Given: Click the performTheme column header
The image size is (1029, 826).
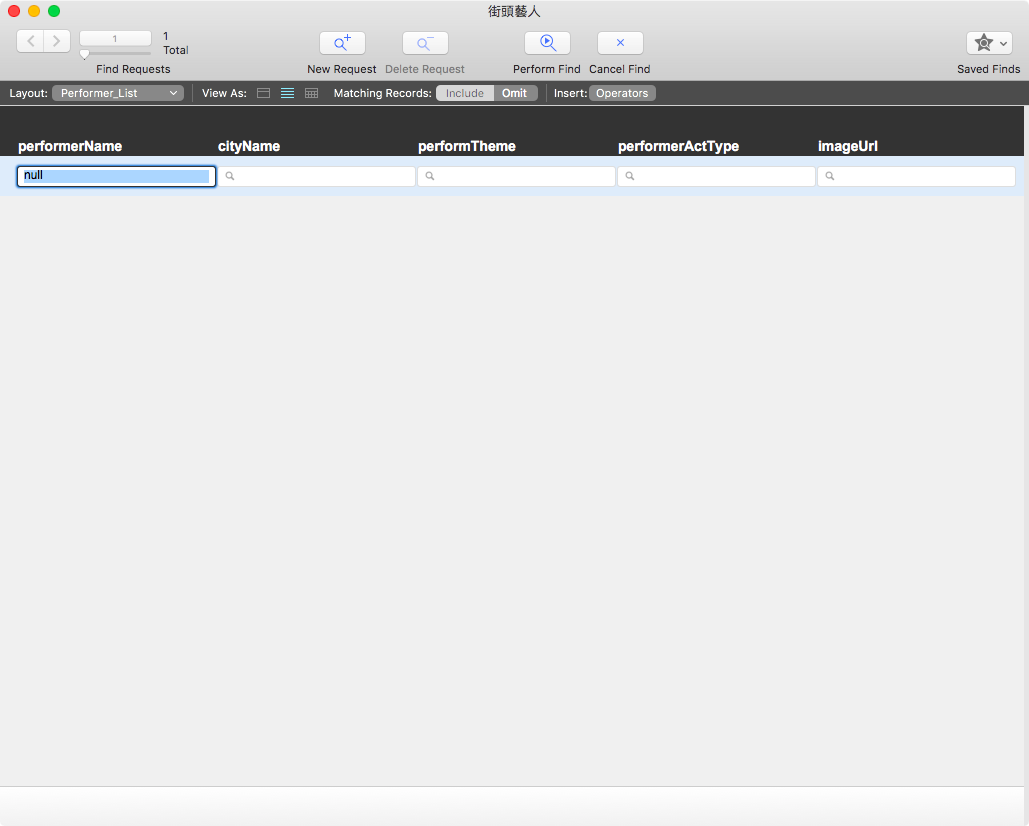Looking at the screenshot, I should coord(467,146).
